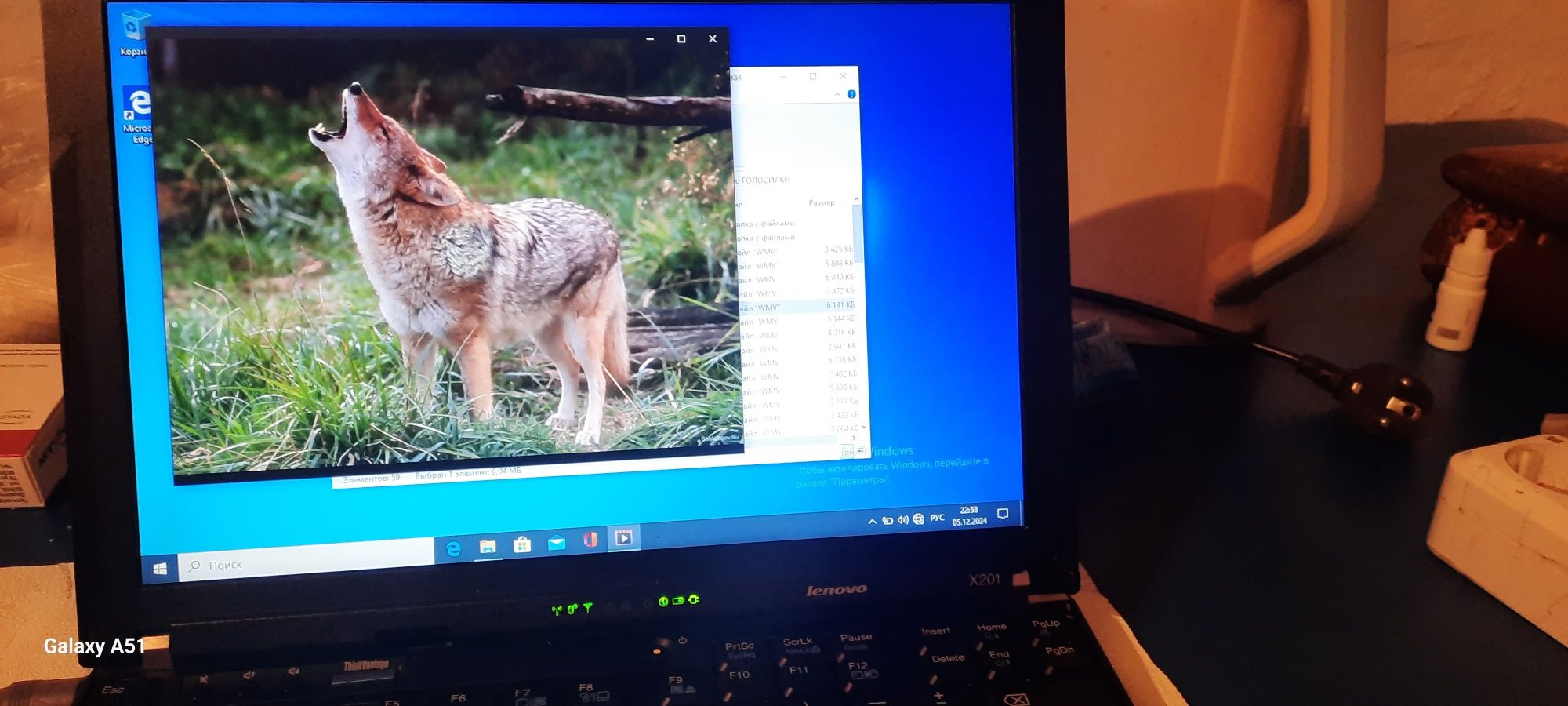The width and height of the screenshot is (1568, 706).
Task: Close the coyote video player window
Action: (713, 38)
